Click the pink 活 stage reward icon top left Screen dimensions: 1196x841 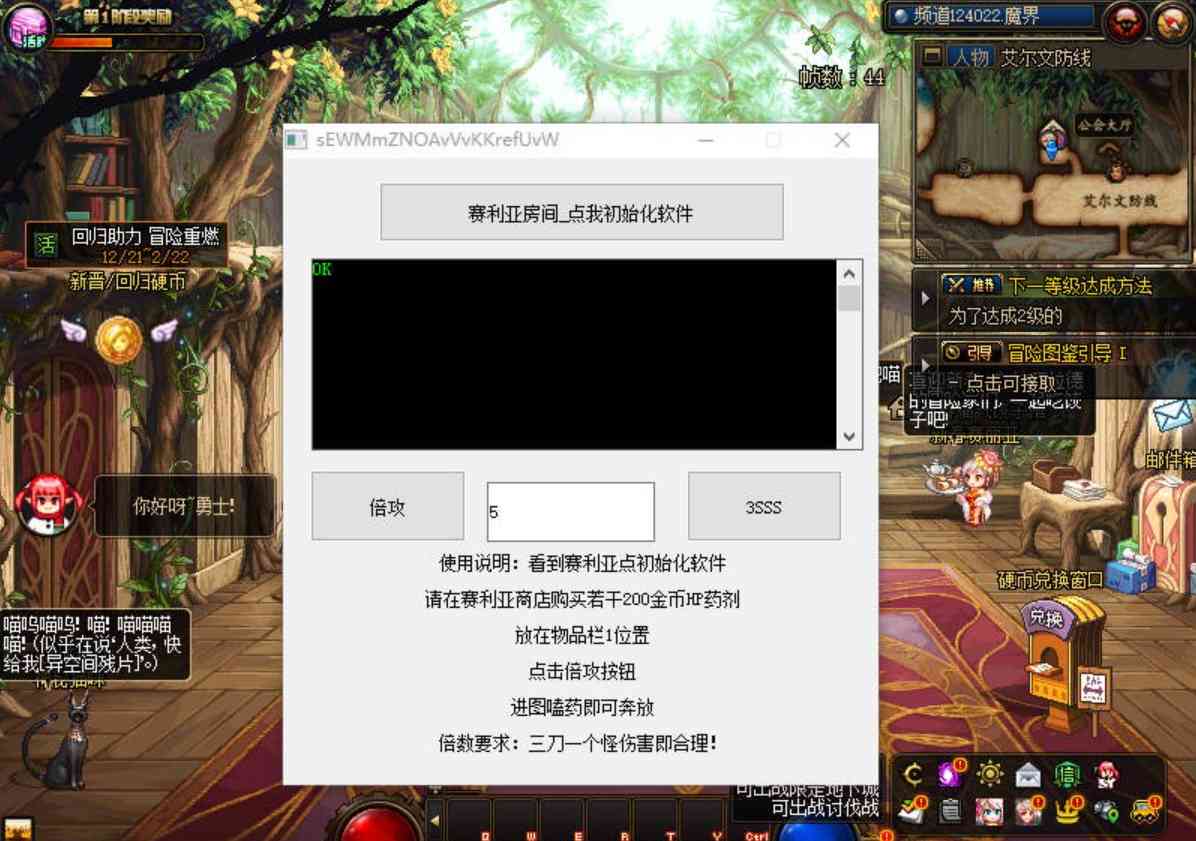click(x=27, y=26)
